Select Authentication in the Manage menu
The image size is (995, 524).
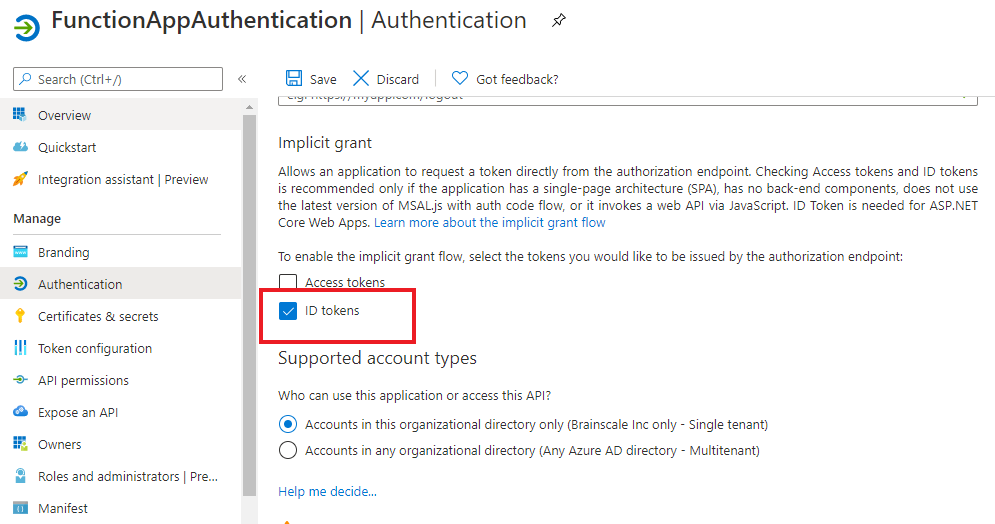point(121,284)
